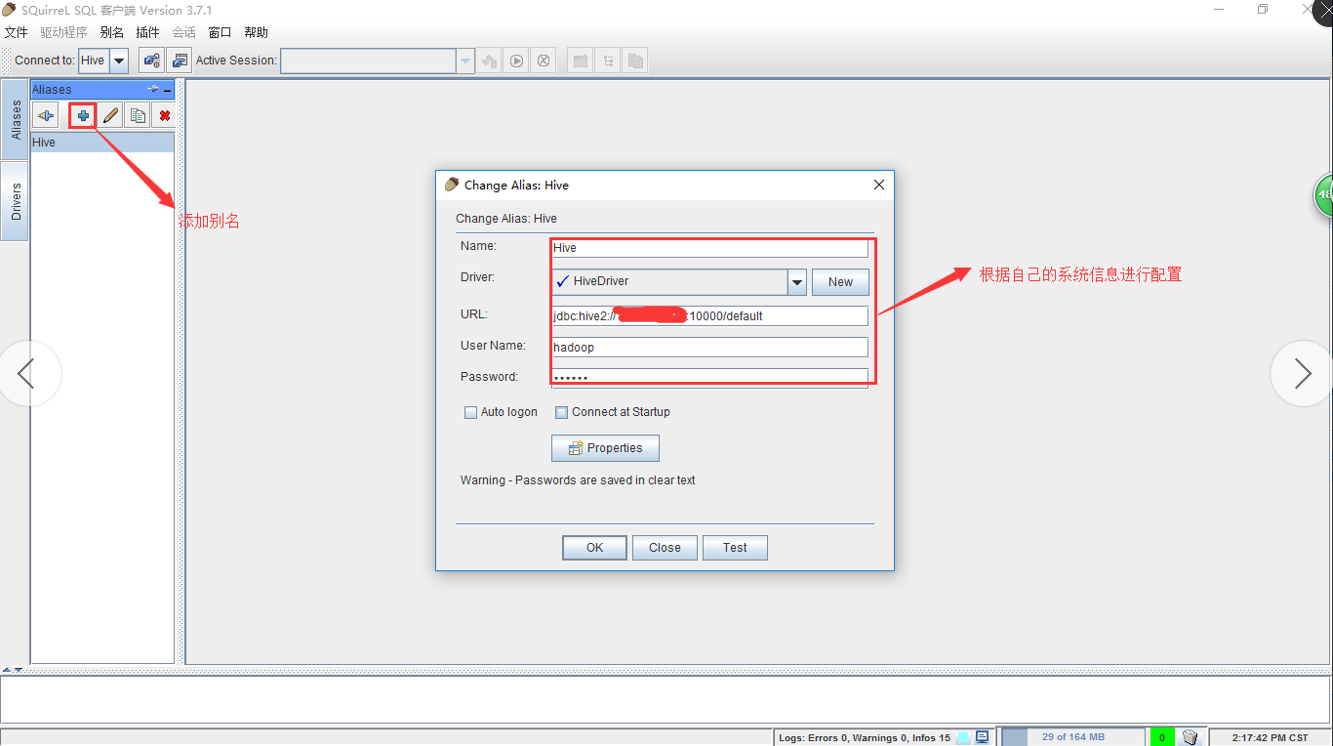This screenshot has width=1333, height=746.
Task: Close the Change Alias dialog with X
Action: coord(878,185)
